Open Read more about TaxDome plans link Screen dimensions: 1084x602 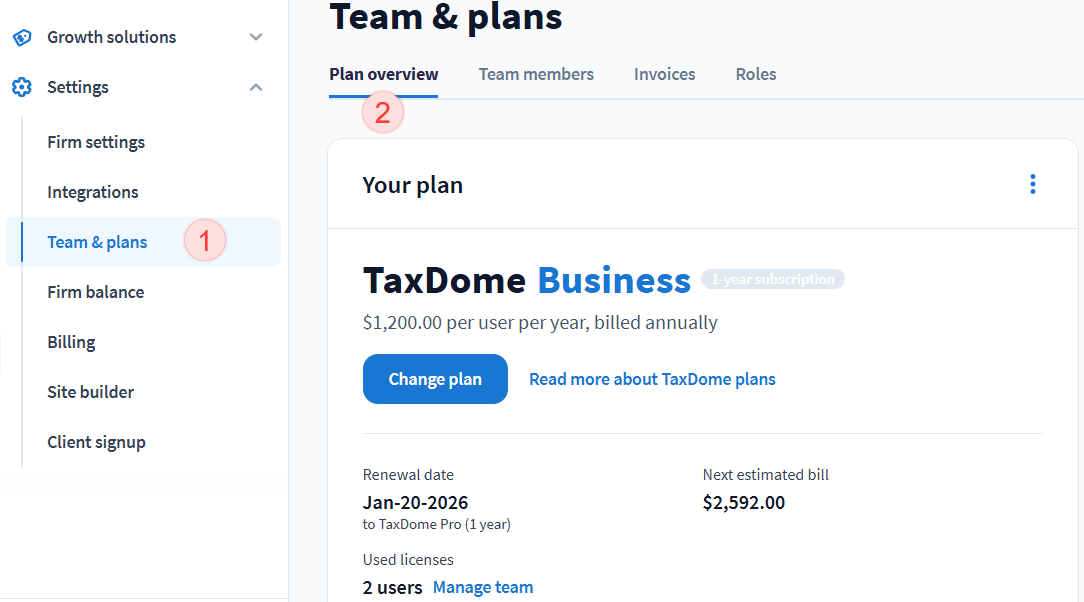(x=652, y=379)
